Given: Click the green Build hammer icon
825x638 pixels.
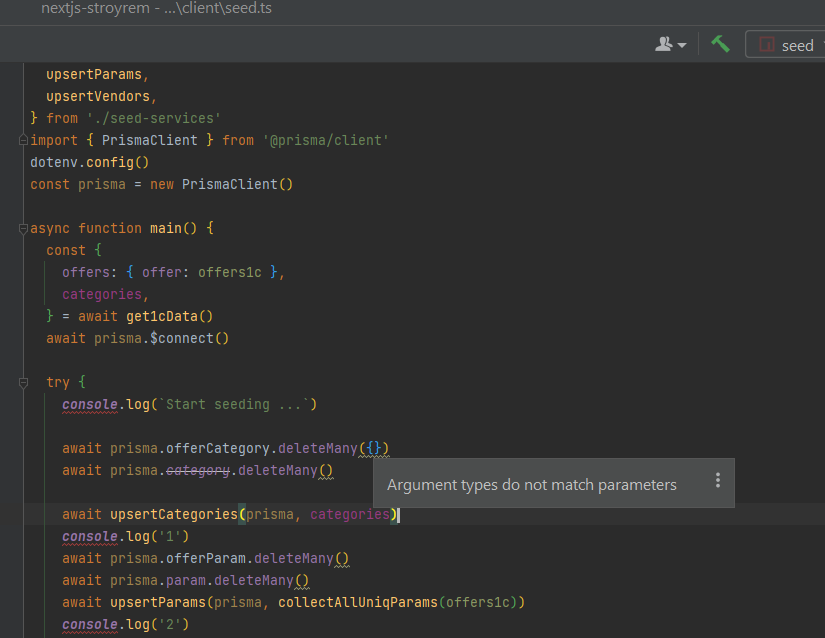Looking at the screenshot, I should point(720,44).
